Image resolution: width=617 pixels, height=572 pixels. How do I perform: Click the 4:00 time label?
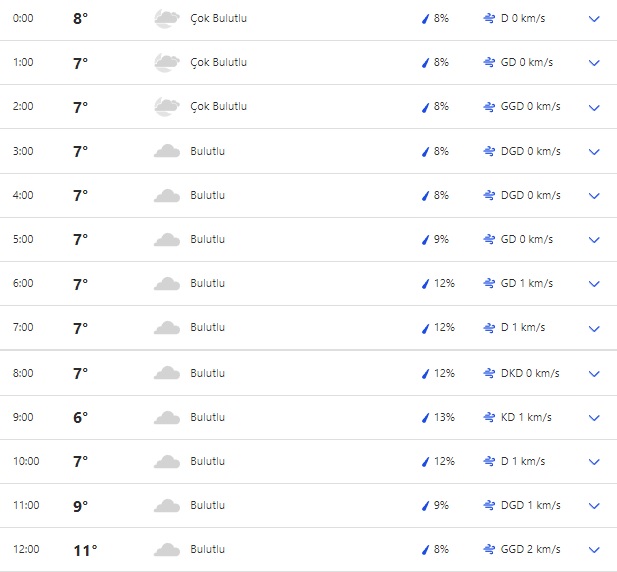(x=22, y=195)
